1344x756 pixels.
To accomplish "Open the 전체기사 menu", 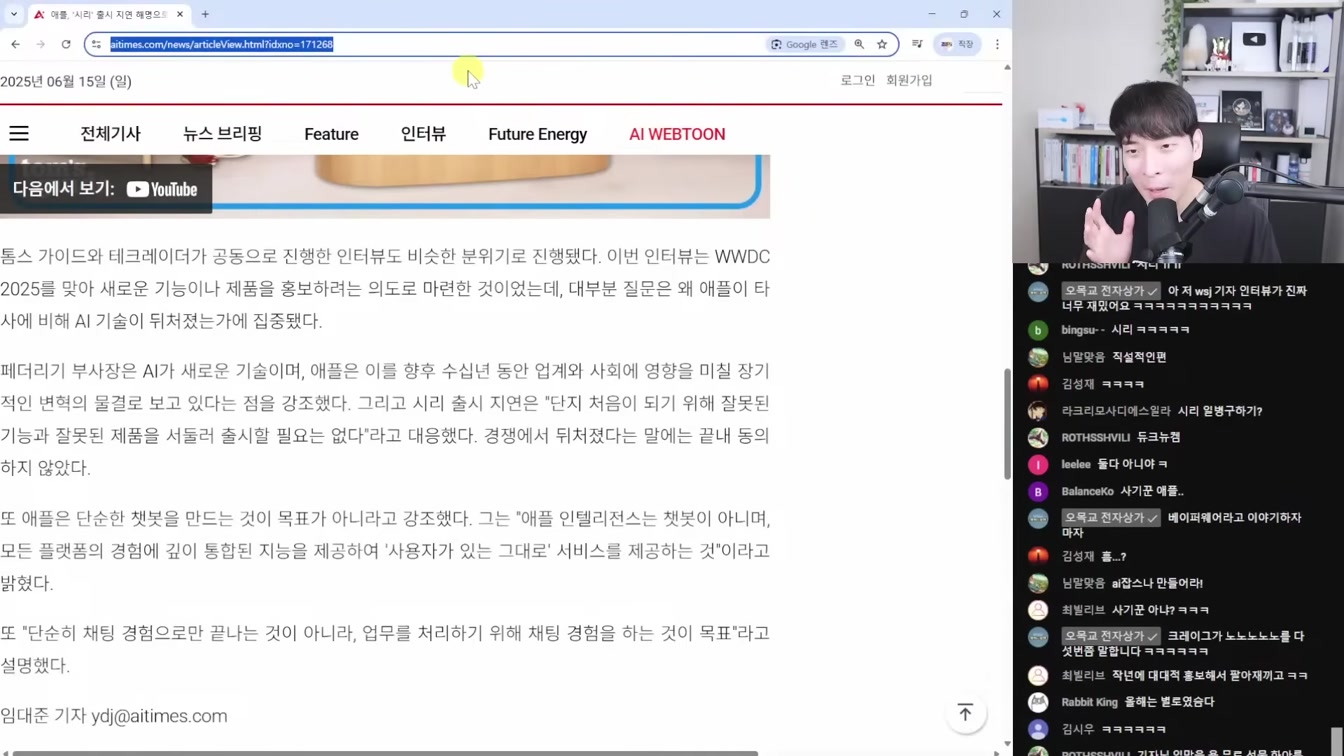I will point(111,134).
